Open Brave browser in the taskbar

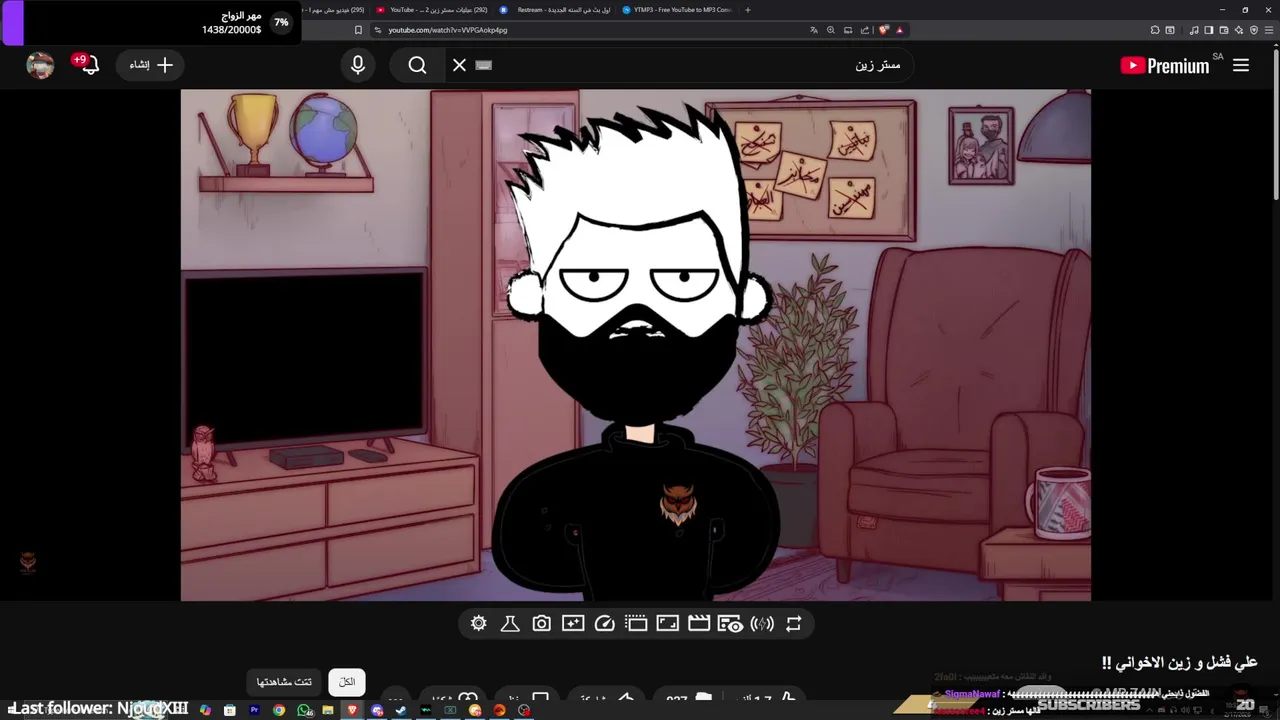click(352, 710)
